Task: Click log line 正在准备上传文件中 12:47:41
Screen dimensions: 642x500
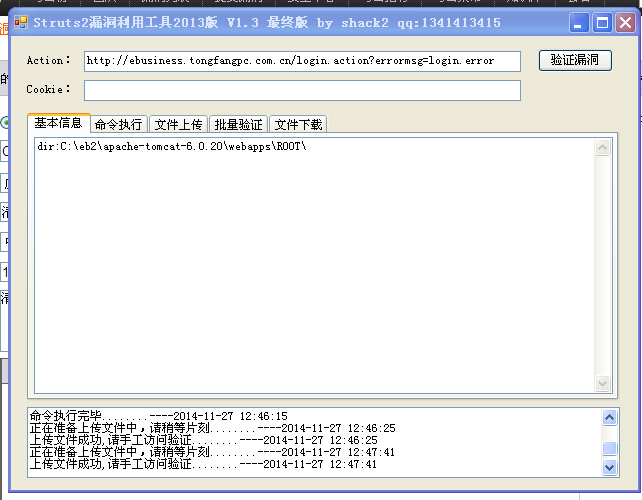Action: [x=212, y=452]
